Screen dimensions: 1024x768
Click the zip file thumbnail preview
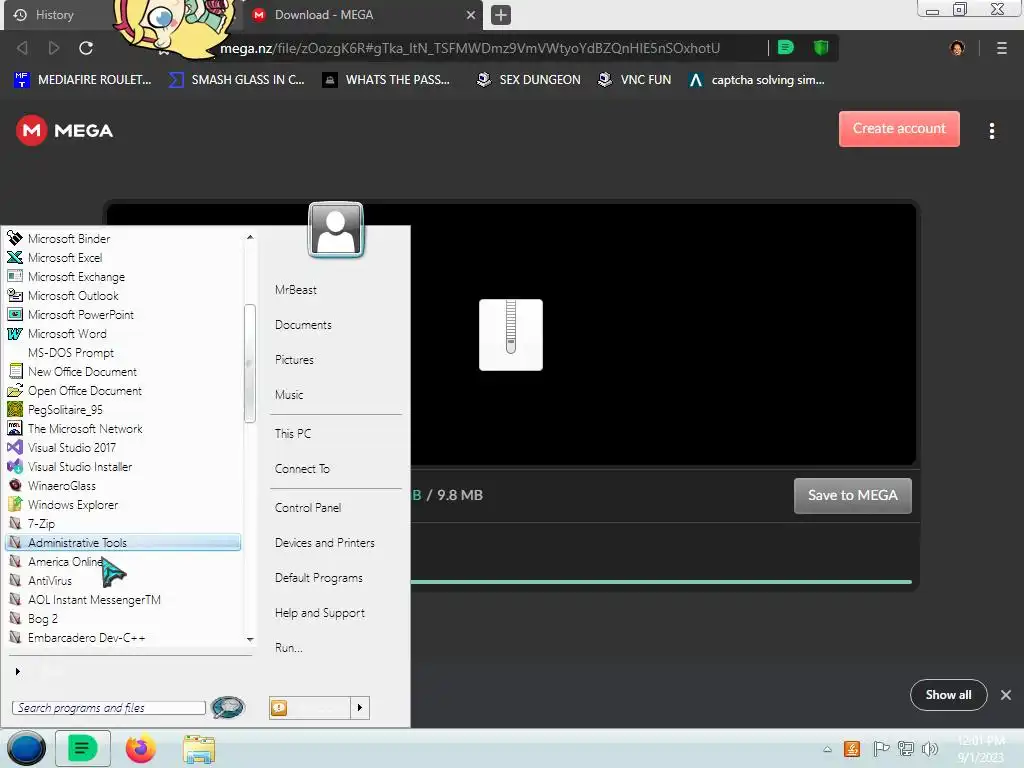(x=511, y=335)
